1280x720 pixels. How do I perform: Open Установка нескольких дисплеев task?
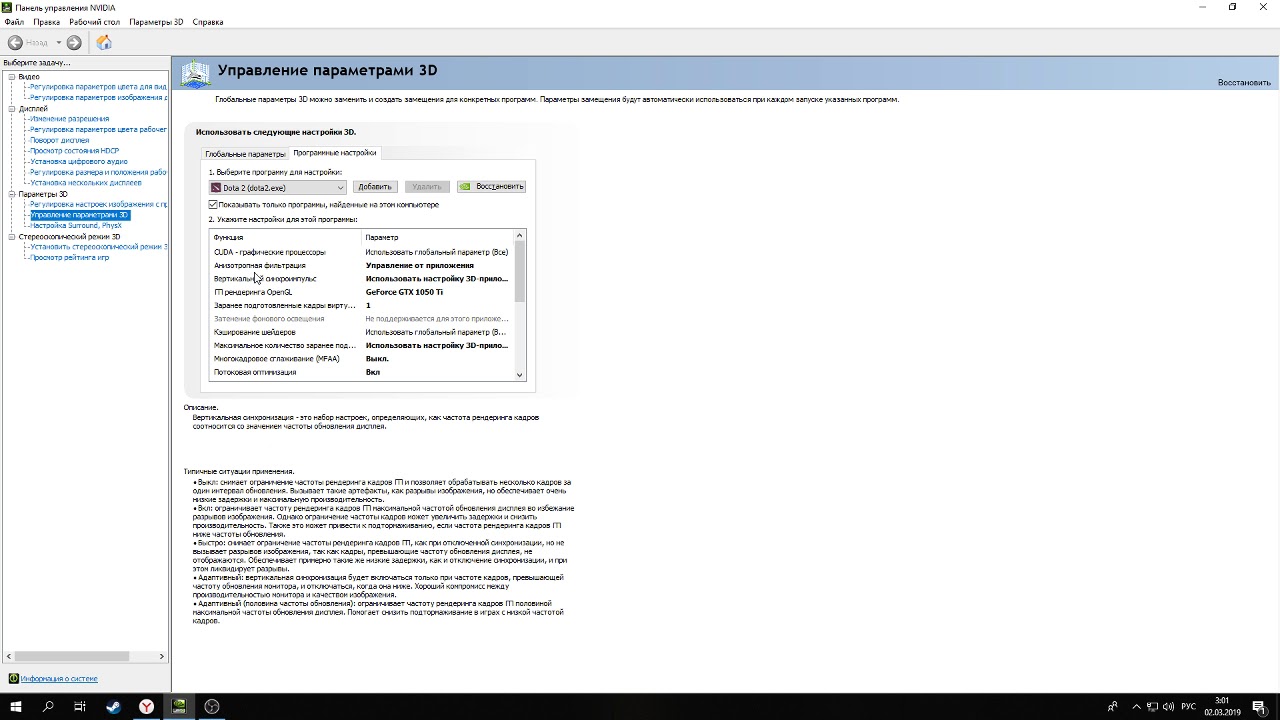click(85, 183)
